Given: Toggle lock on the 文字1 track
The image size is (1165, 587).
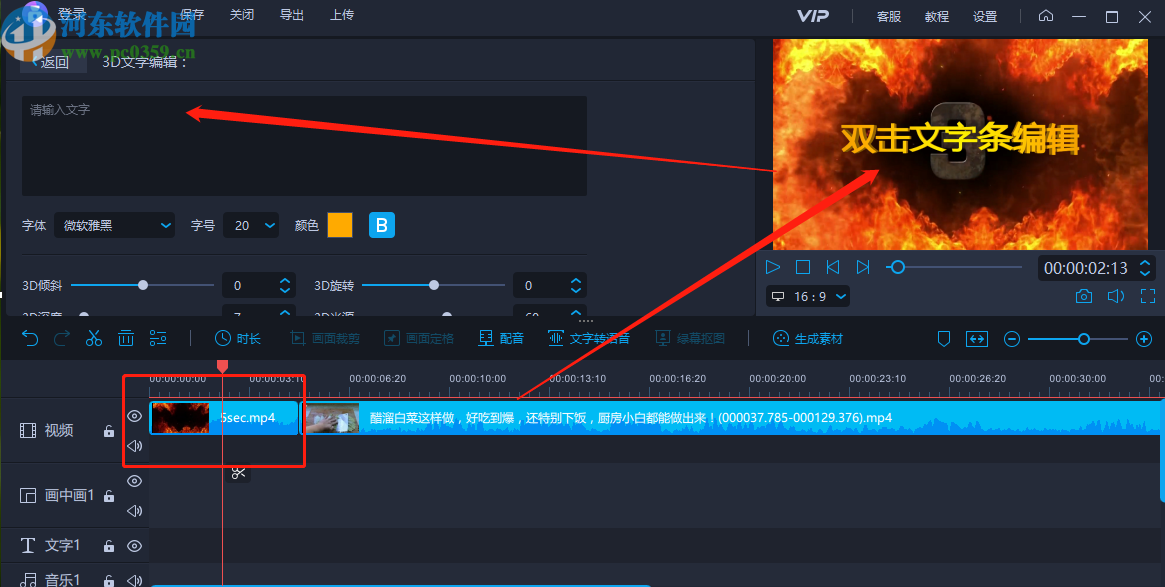Looking at the screenshot, I should tap(108, 546).
